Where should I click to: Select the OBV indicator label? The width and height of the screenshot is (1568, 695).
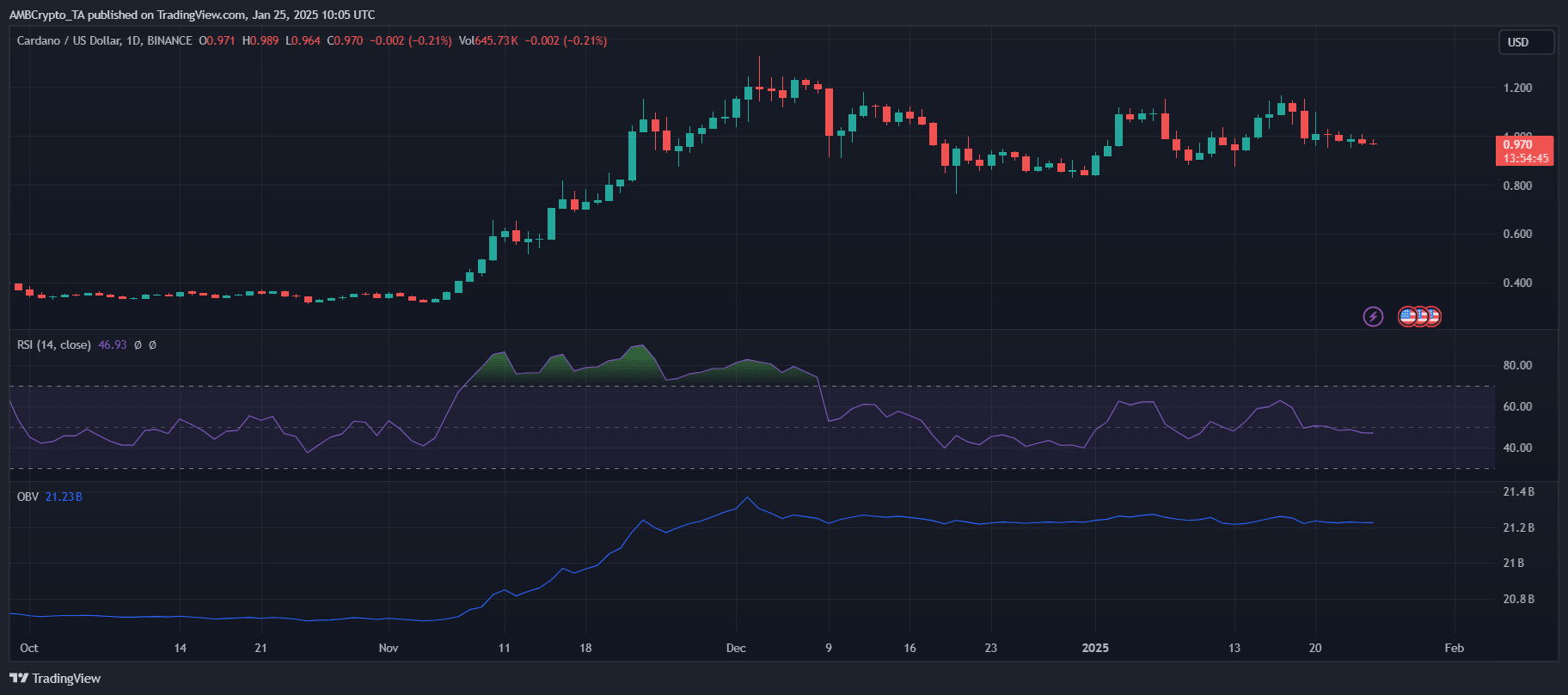pos(28,497)
